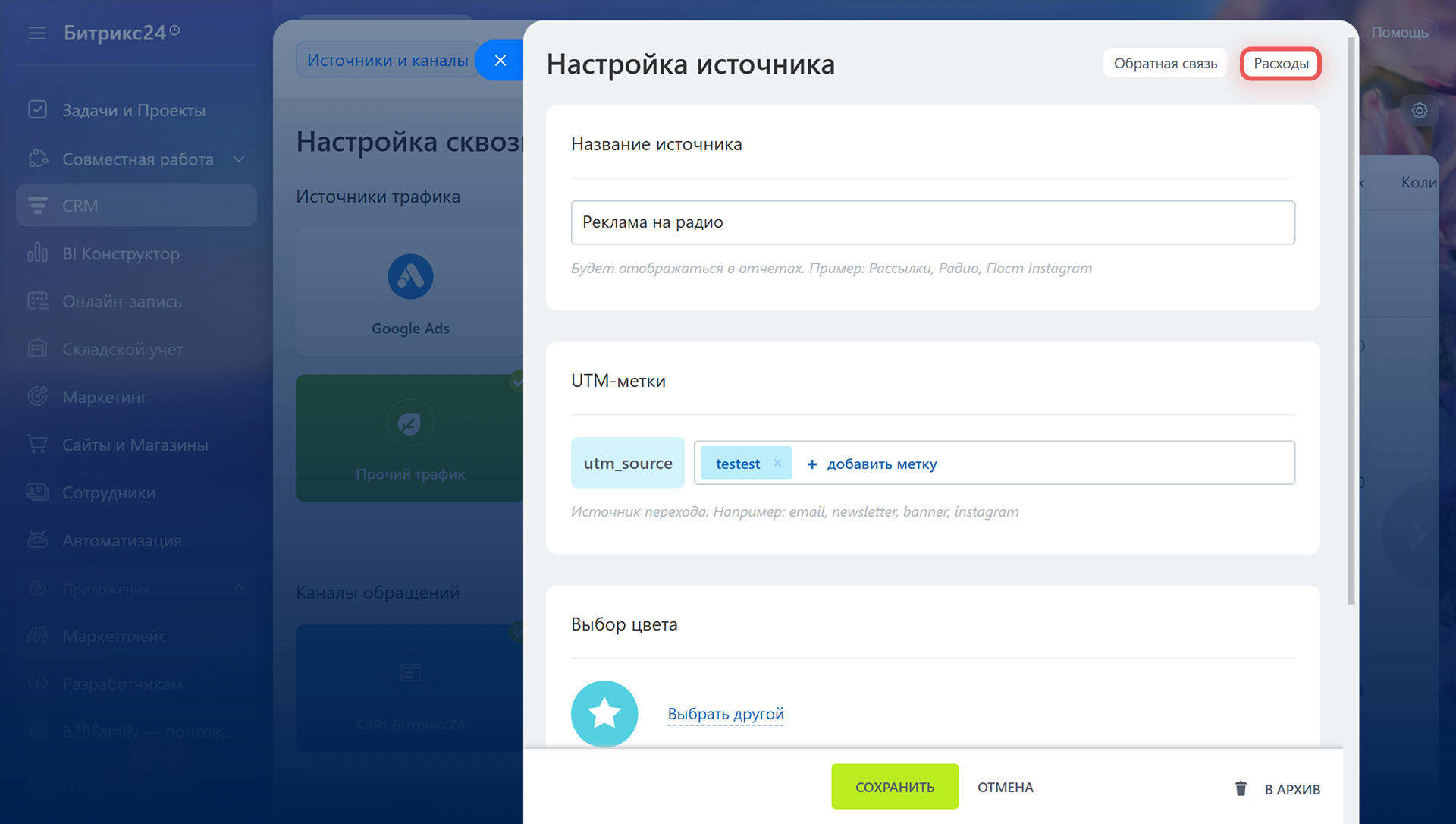Open the Источники и каналы tab
Screen dimensions: 1456x824
click(x=387, y=61)
